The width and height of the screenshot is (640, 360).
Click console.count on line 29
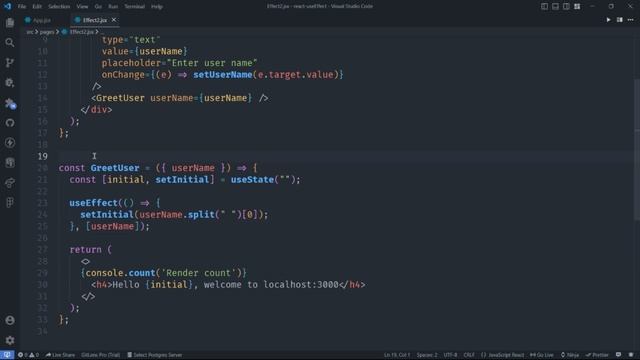click(x=120, y=273)
